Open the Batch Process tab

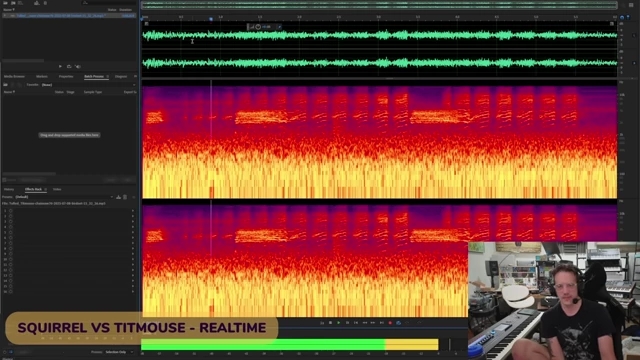click(x=94, y=76)
